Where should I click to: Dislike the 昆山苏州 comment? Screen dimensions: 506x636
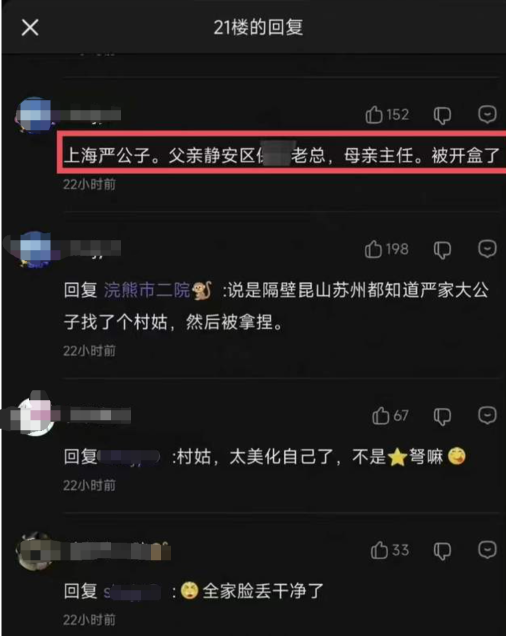point(442,250)
